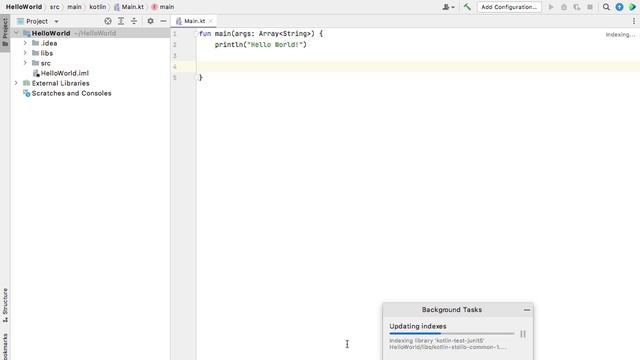Click the closing brace on line 5
This screenshot has width=640, height=360.
pos(200,78)
